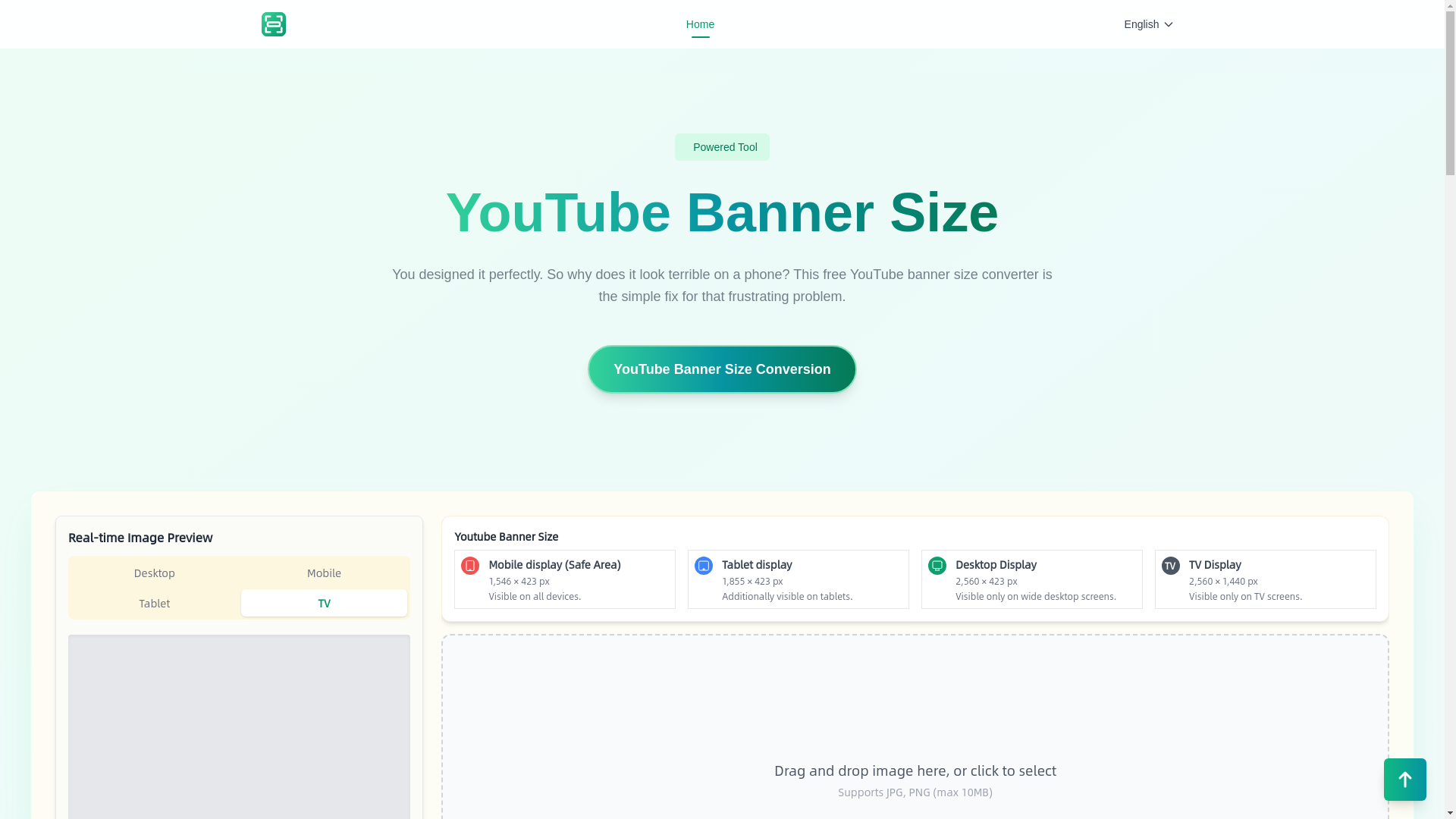This screenshot has height=819, width=1456.
Task: Click the 'Youtube Banner Size' section heading
Action: 507,537
